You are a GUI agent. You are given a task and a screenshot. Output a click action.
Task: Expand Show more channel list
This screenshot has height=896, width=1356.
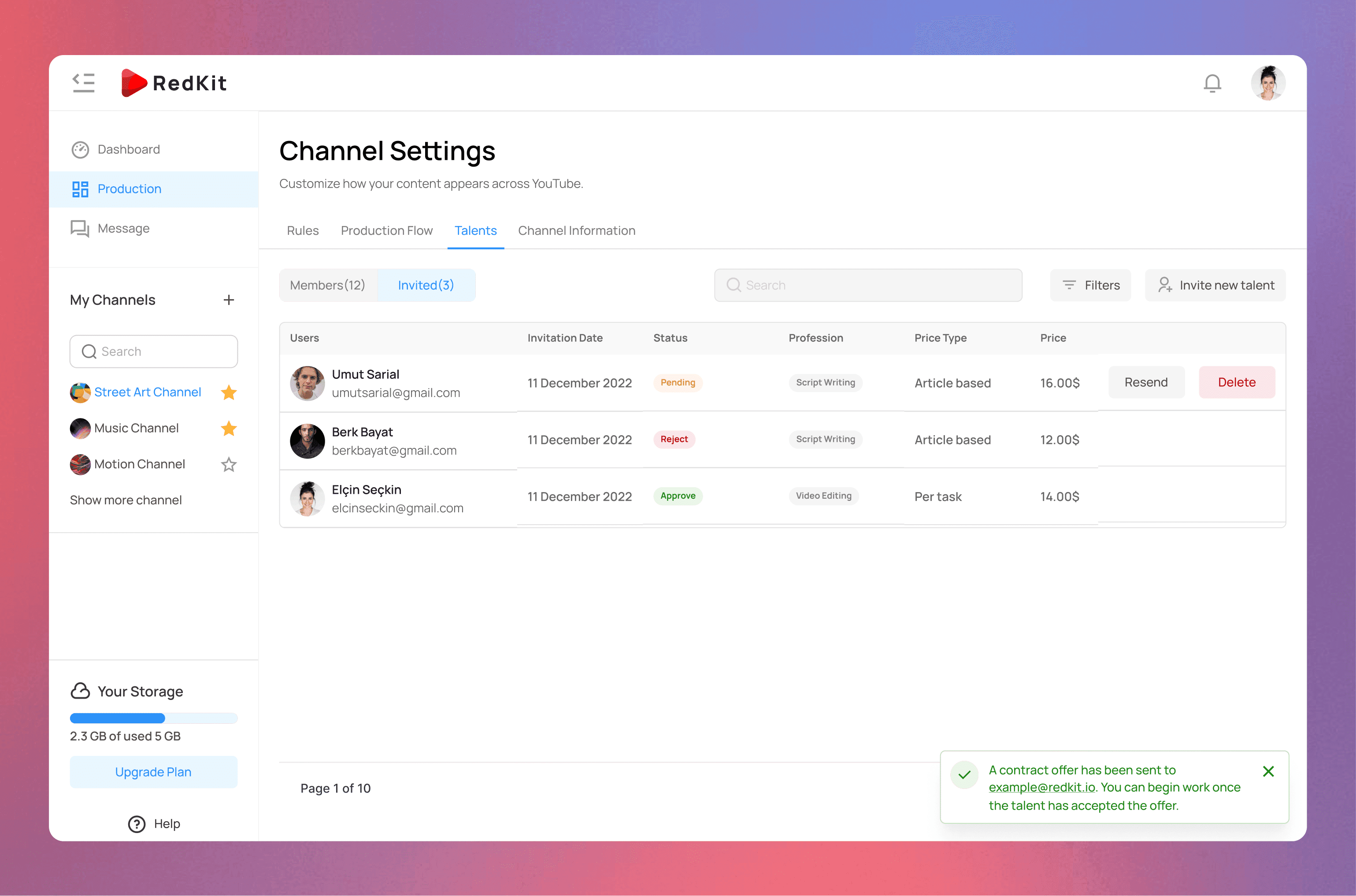(x=126, y=500)
